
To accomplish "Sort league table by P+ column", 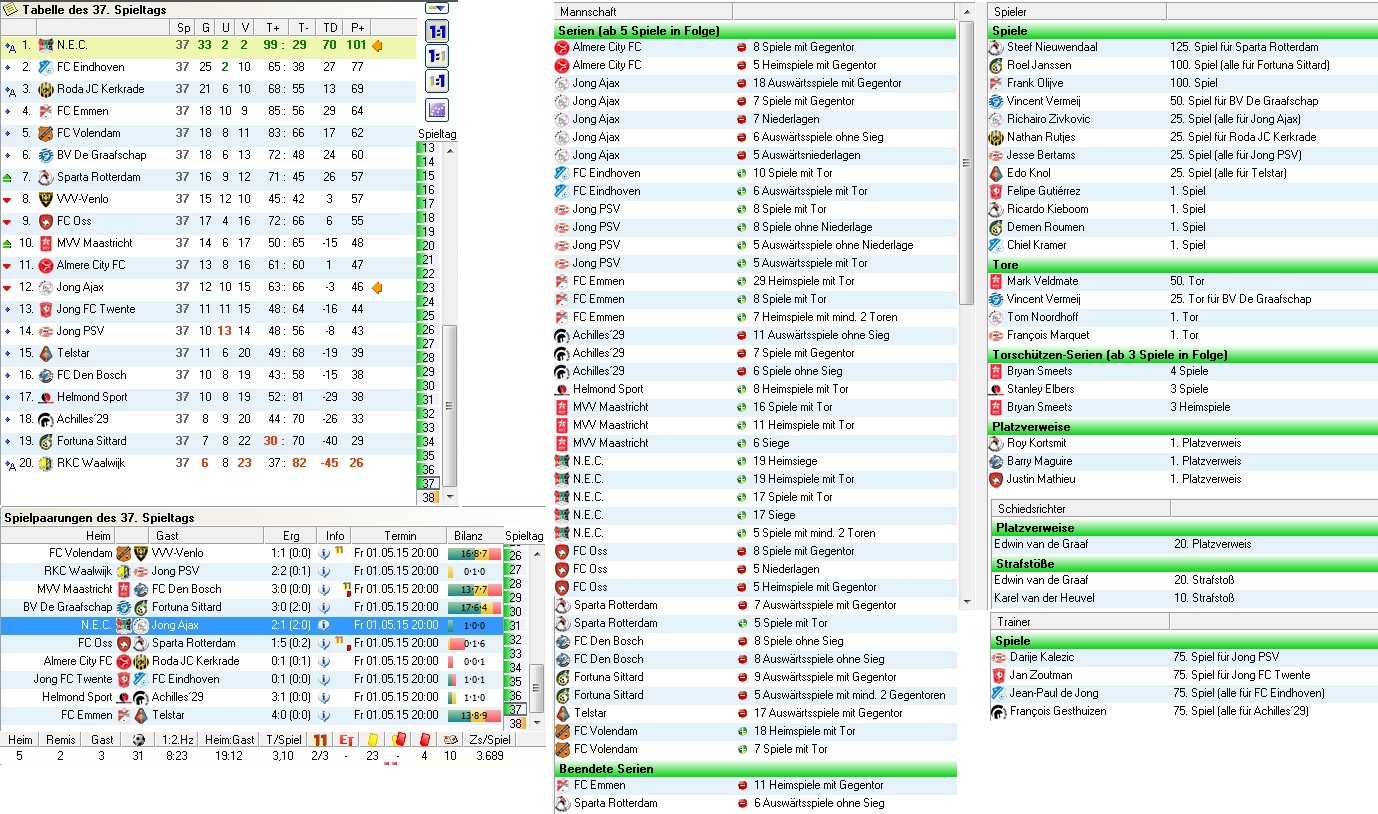I will 356,28.
